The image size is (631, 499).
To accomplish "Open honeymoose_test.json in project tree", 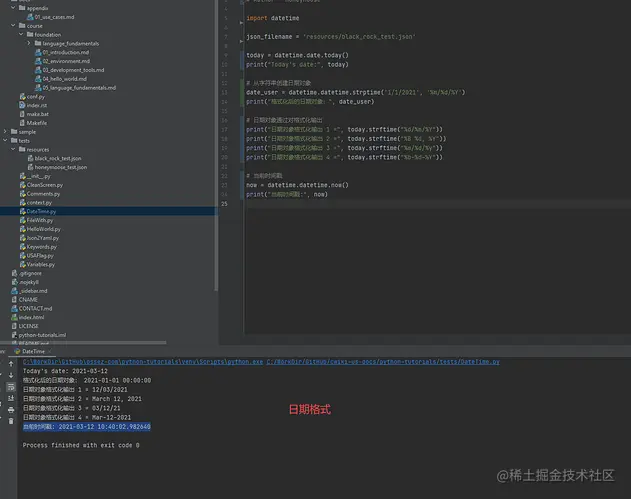I will coord(61,167).
